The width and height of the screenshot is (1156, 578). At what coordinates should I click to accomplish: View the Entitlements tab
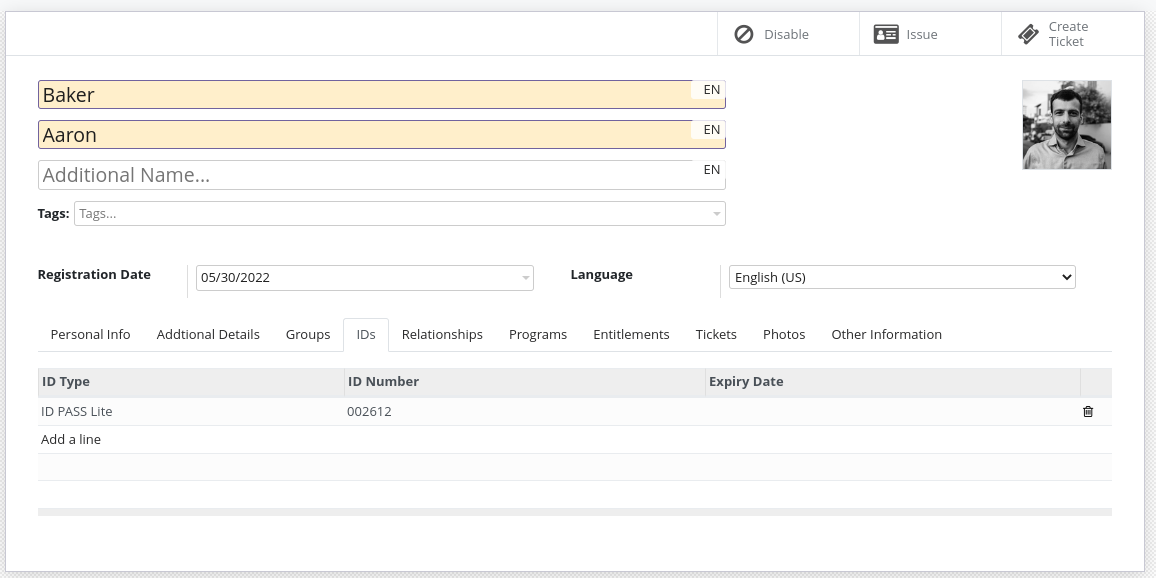[631, 334]
